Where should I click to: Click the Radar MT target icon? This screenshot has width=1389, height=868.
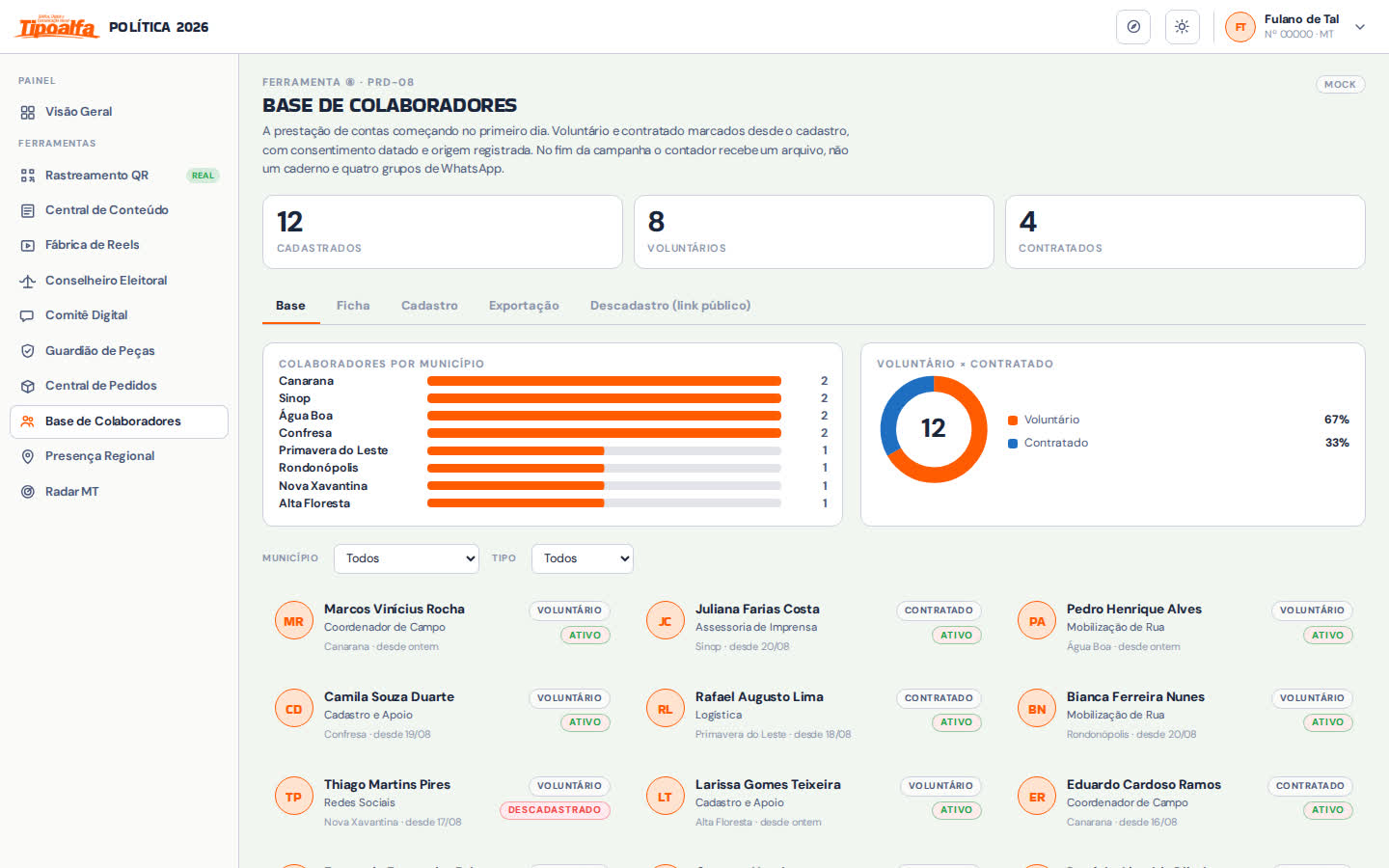[x=28, y=492]
